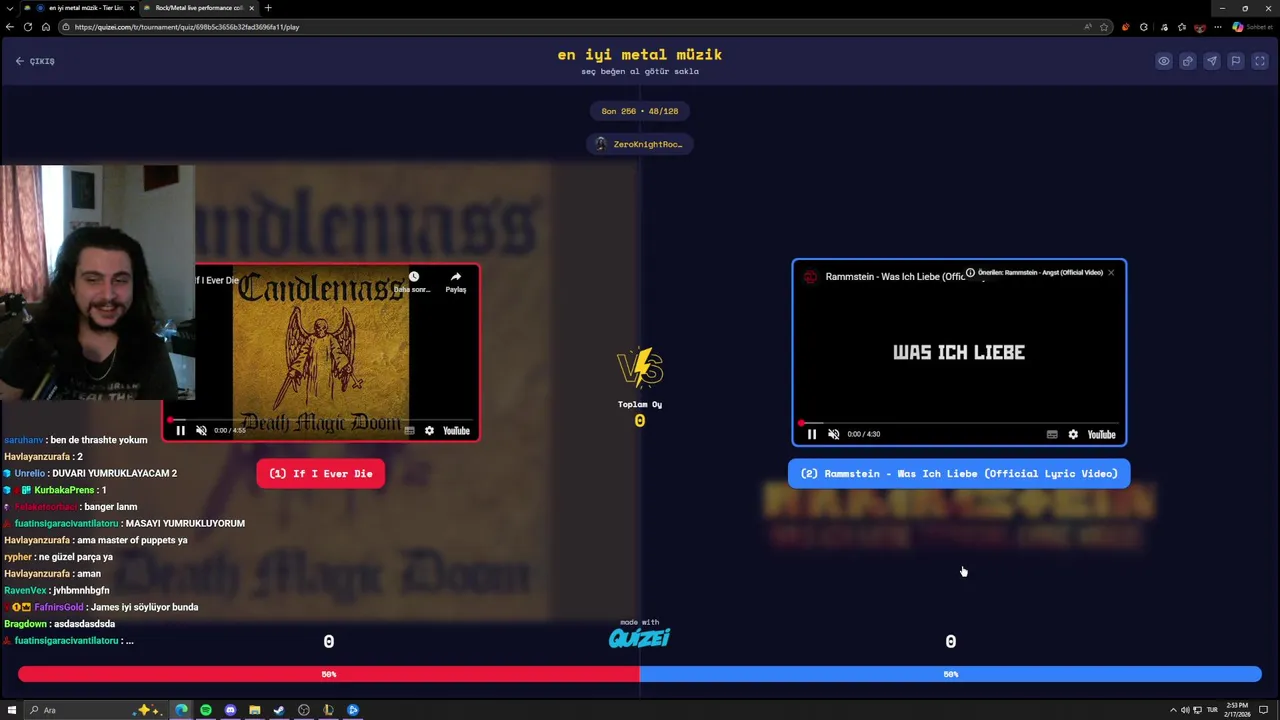Pause the Candlemass video
Screen dimensions: 1280x720
(x=180, y=431)
